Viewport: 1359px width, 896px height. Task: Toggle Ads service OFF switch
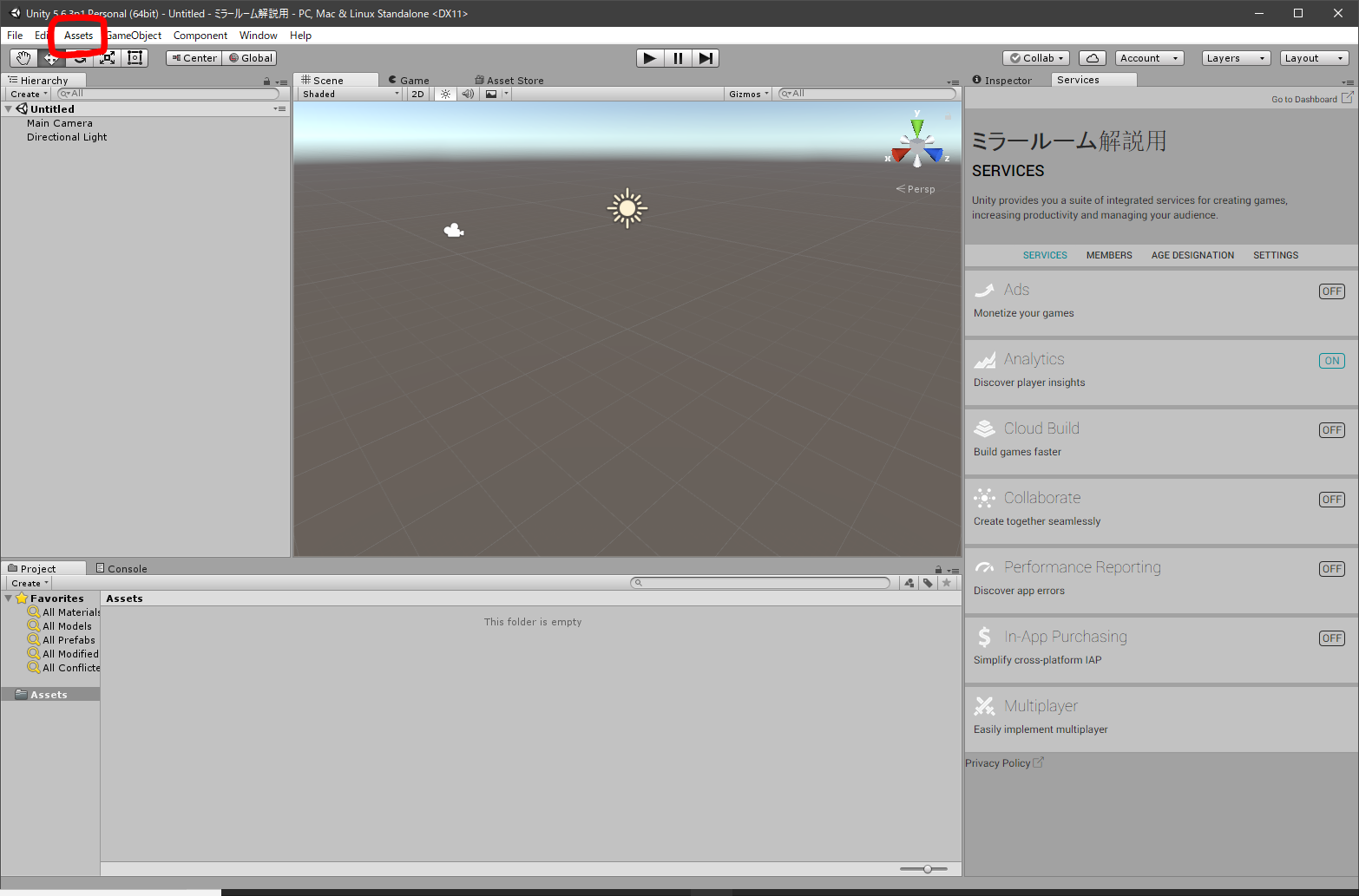pos(1332,291)
